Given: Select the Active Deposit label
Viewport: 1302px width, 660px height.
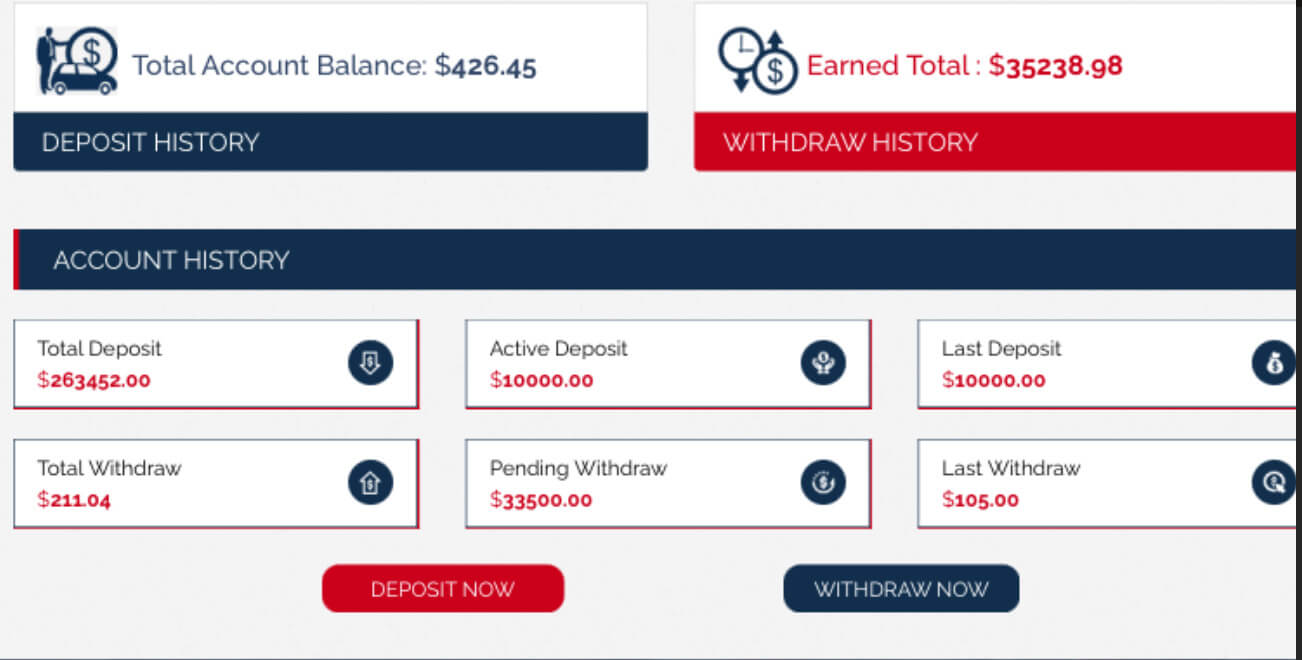Looking at the screenshot, I should [x=558, y=348].
